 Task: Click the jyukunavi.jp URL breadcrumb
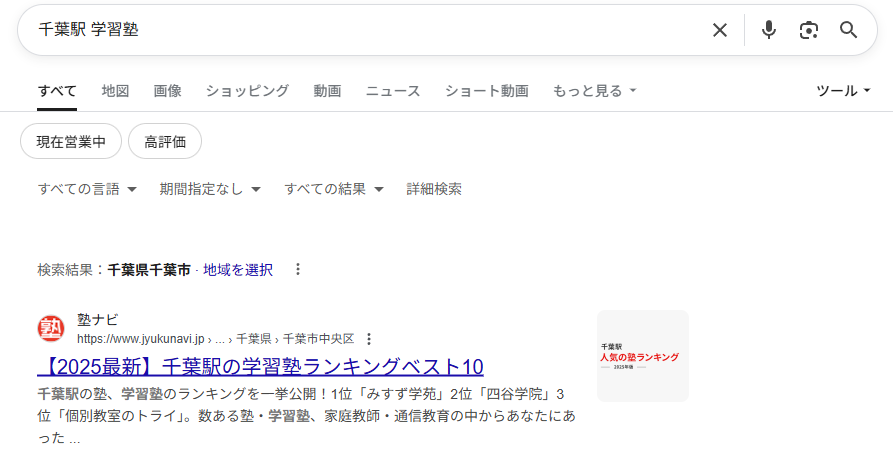pos(215,339)
